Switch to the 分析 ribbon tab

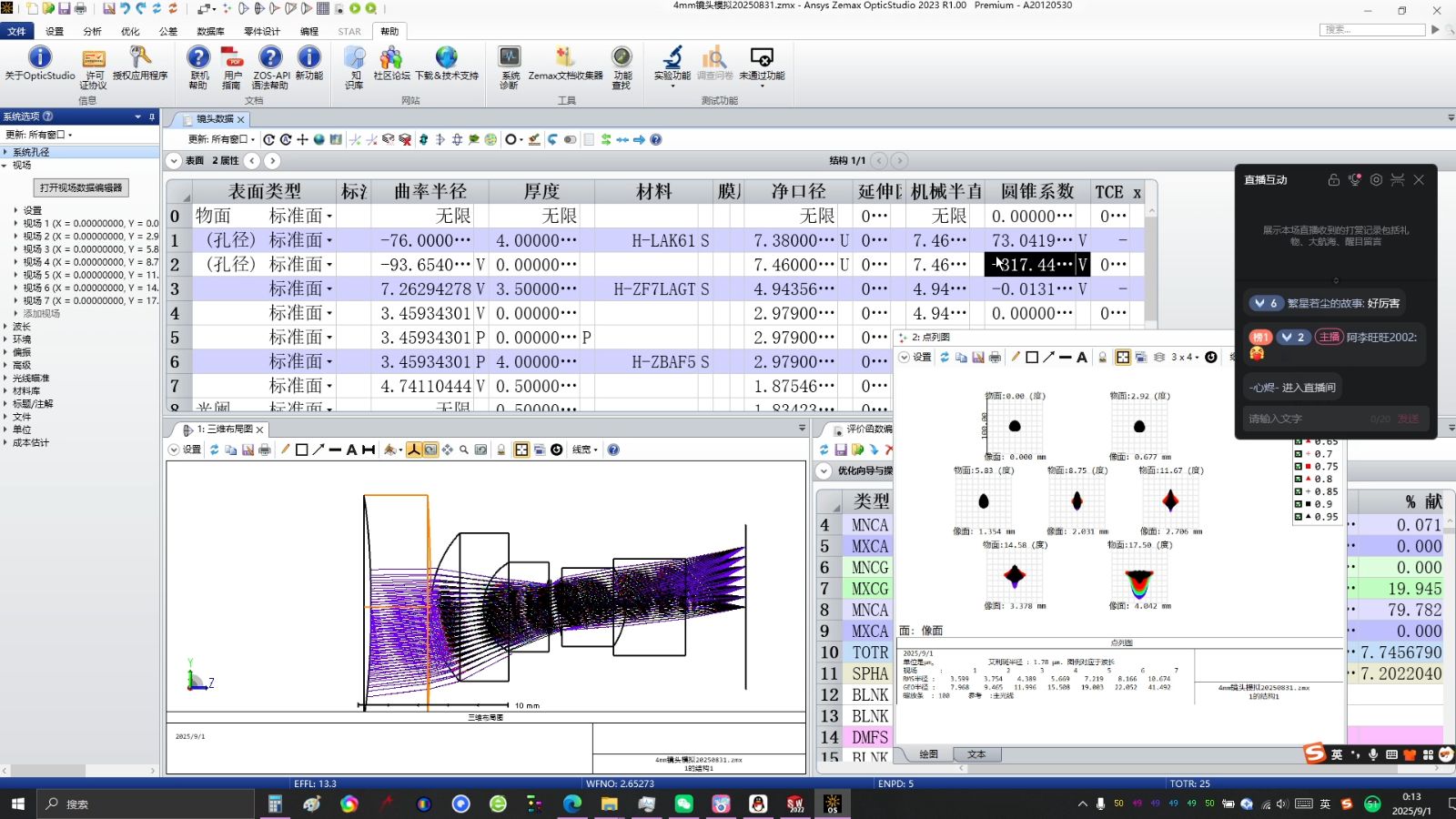(93, 31)
